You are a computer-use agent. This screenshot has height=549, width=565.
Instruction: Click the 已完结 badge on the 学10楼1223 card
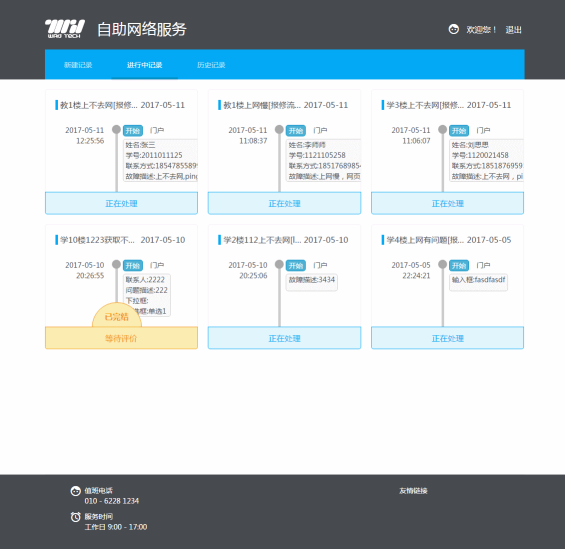(117, 317)
